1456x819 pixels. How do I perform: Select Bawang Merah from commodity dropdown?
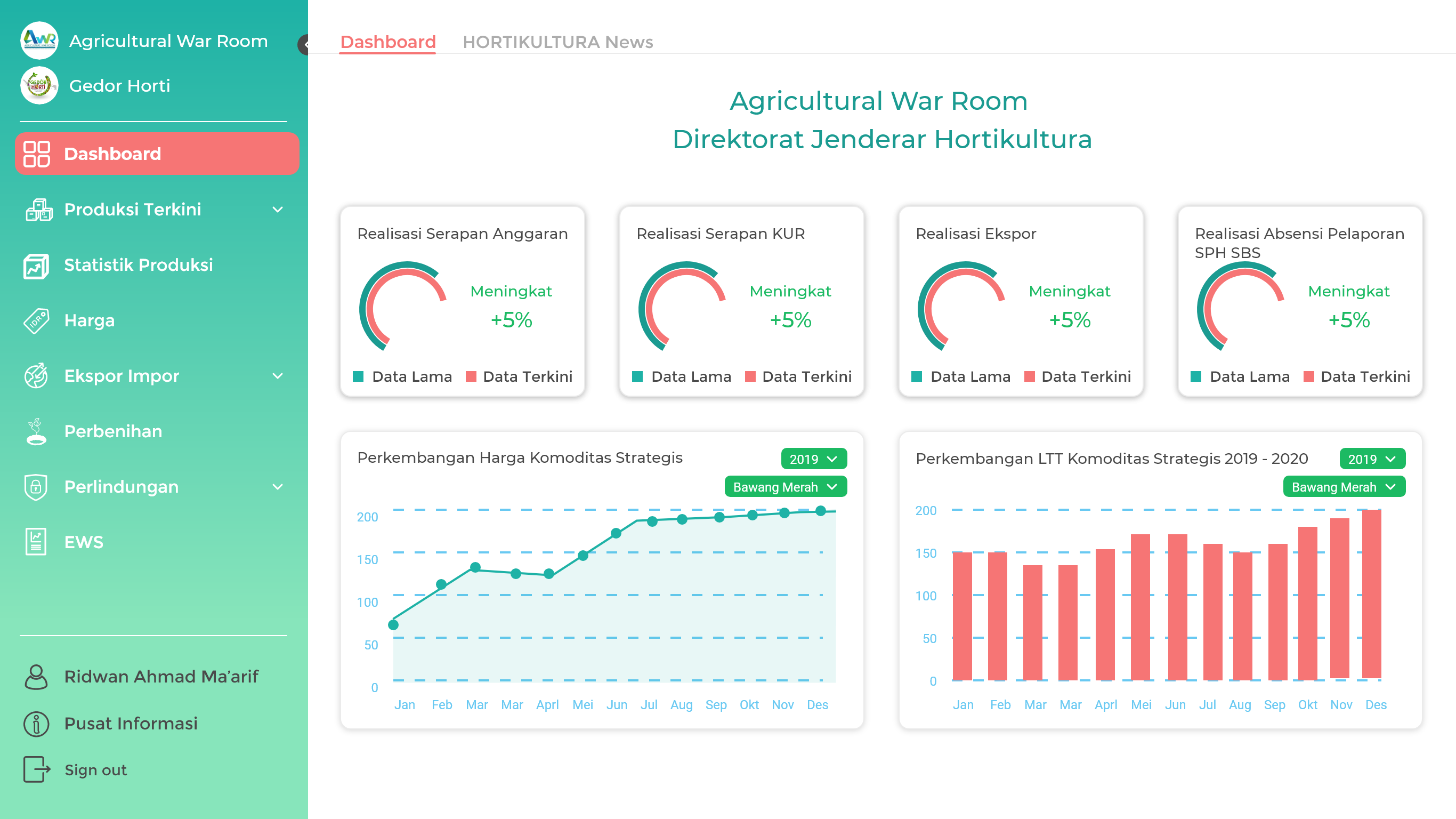click(786, 487)
